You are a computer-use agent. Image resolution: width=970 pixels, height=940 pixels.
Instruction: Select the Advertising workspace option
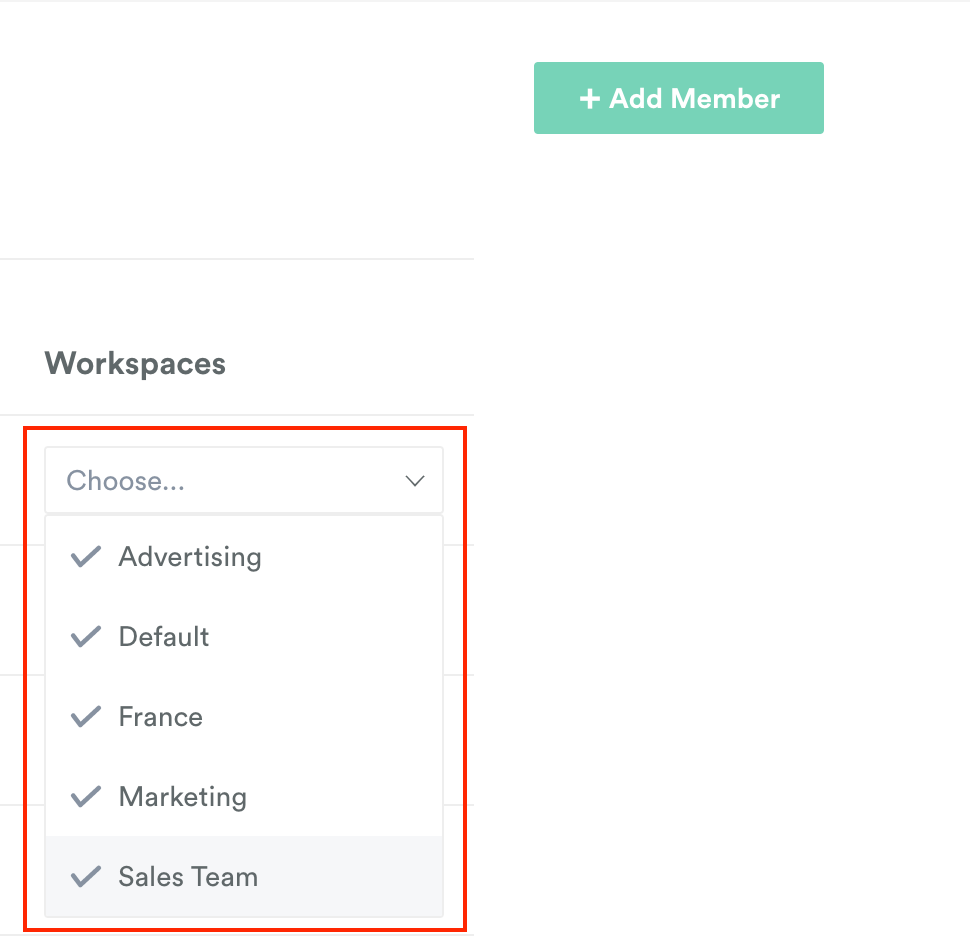tap(244, 557)
